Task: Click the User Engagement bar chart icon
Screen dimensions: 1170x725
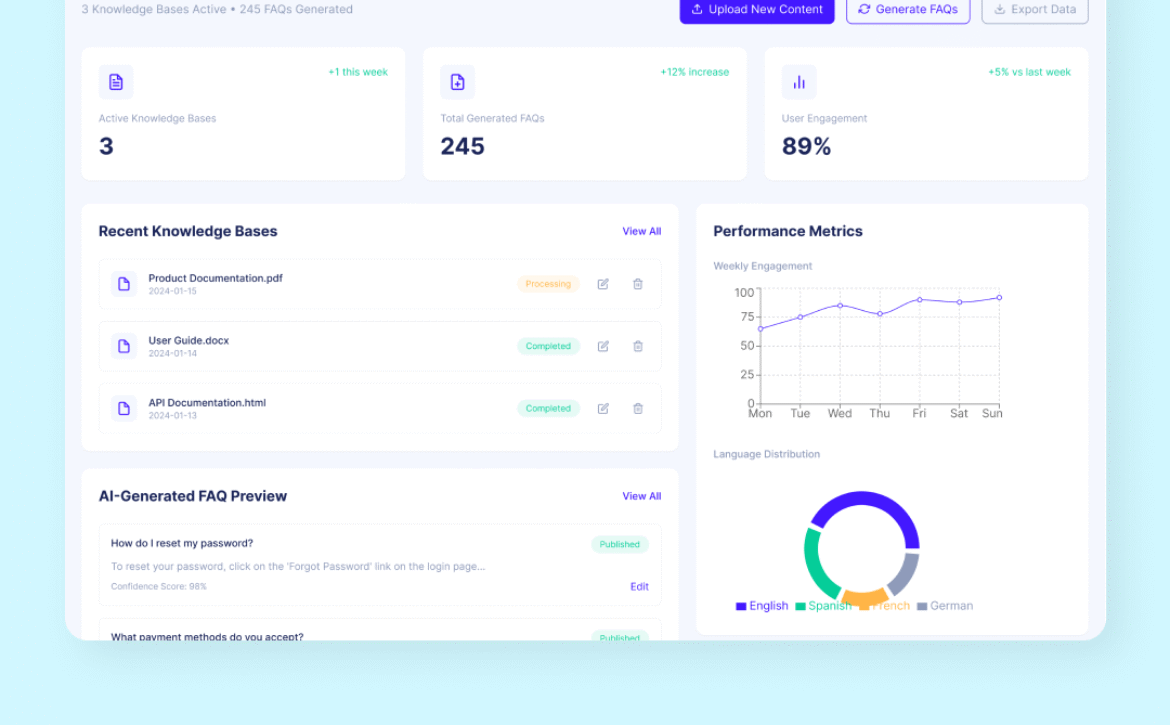Action: tap(799, 82)
